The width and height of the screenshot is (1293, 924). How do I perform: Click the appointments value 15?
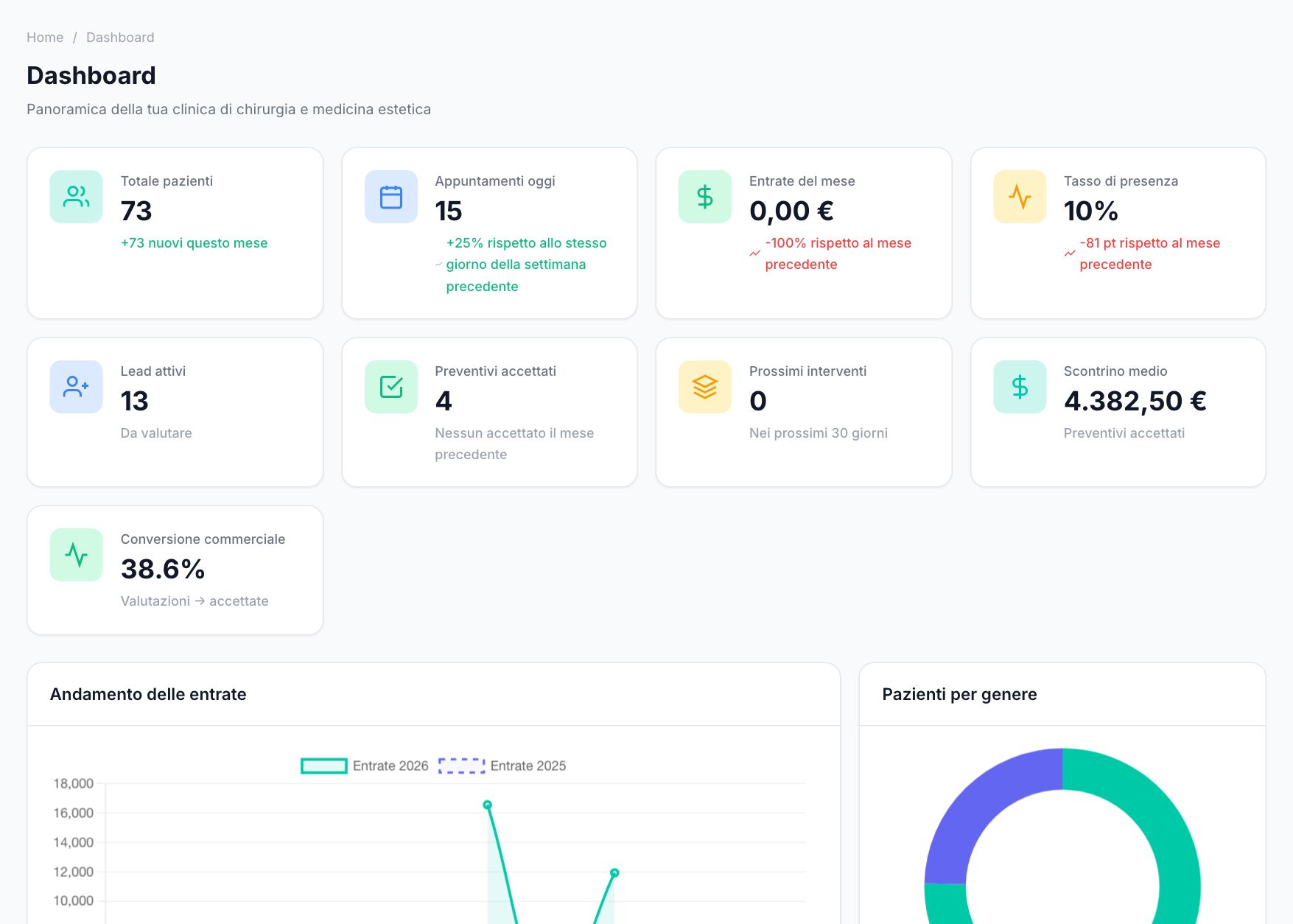449,211
